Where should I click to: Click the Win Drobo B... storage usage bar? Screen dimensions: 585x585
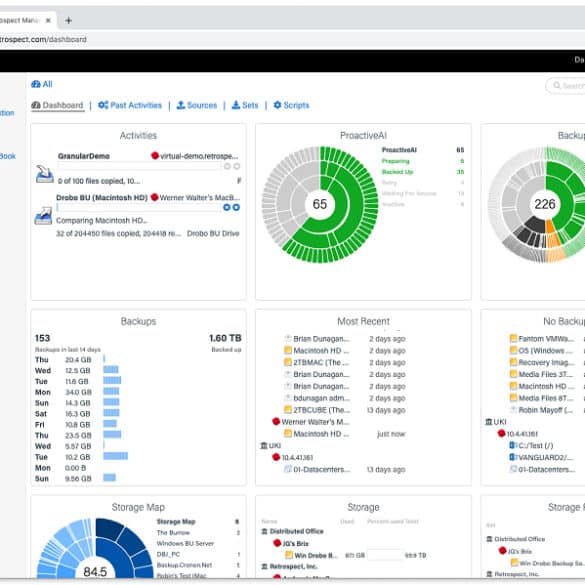(385, 555)
